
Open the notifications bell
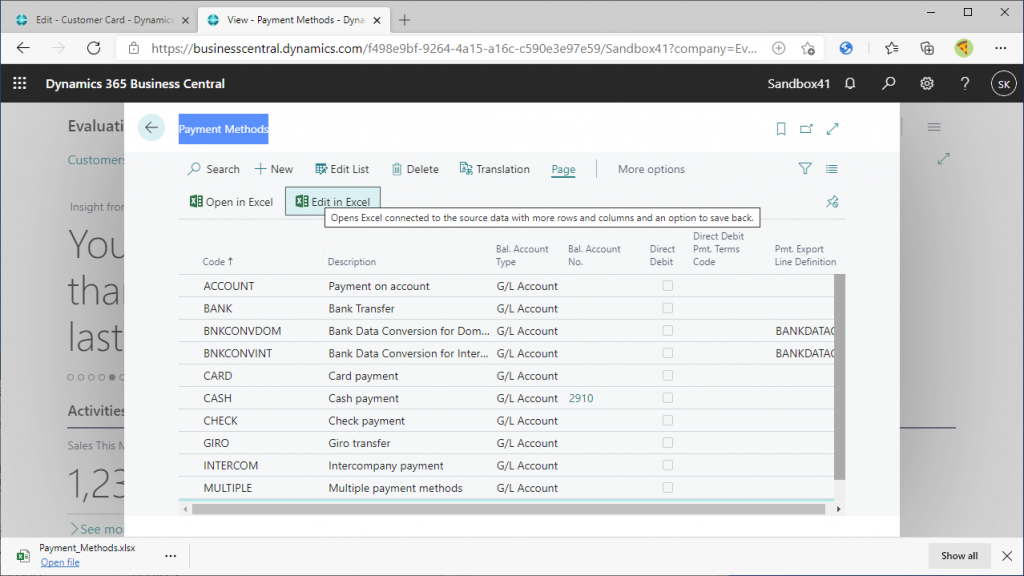pyautogui.click(x=850, y=84)
